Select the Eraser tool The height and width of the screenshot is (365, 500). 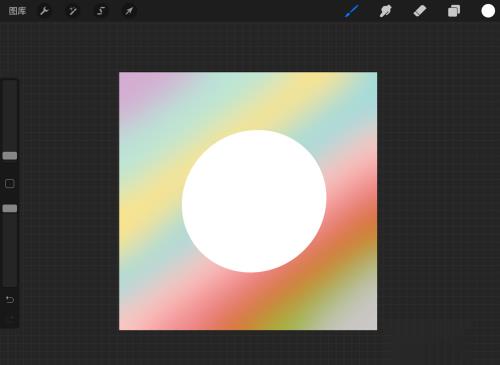click(x=420, y=11)
